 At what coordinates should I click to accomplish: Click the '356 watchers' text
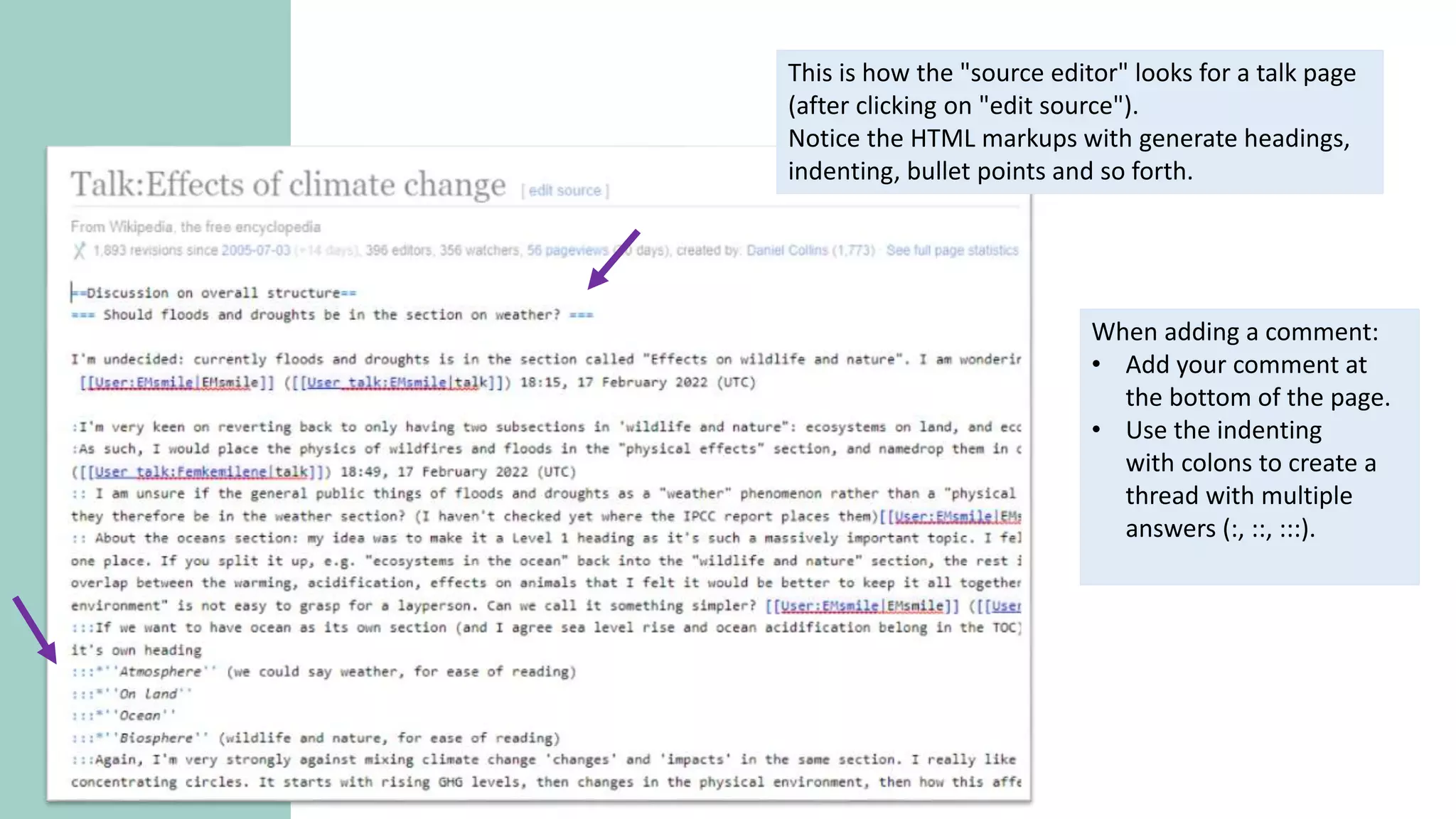(478, 250)
